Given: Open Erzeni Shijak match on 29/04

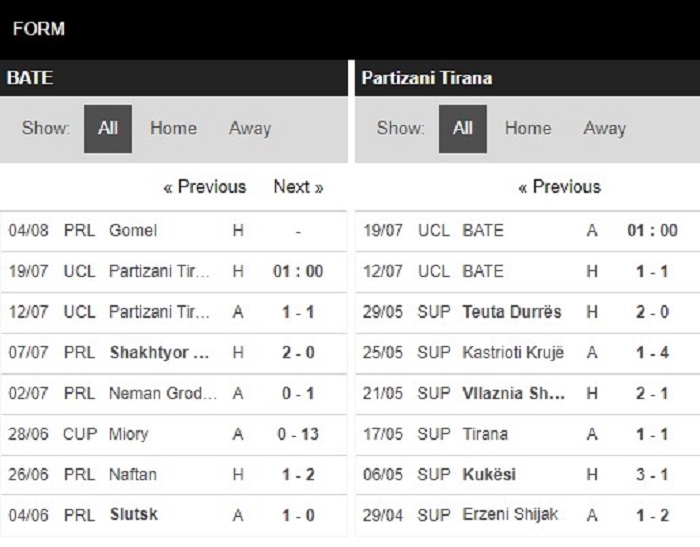Looking at the screenshot, I should pos(528,515).
